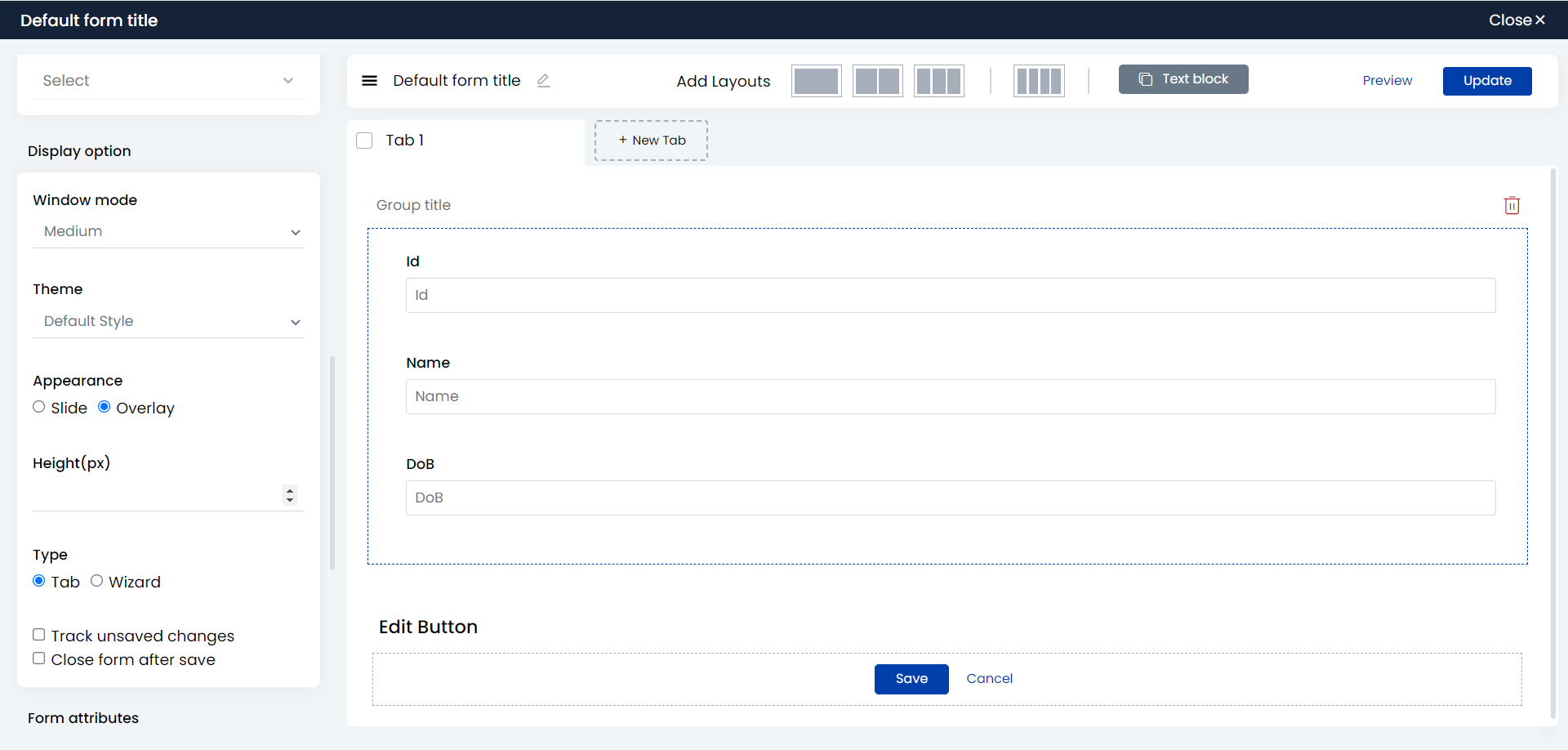The width and height of the screenshot is (1568, 750).
Task: Check the Tab 1 checkbox
Action: (364, 141)
